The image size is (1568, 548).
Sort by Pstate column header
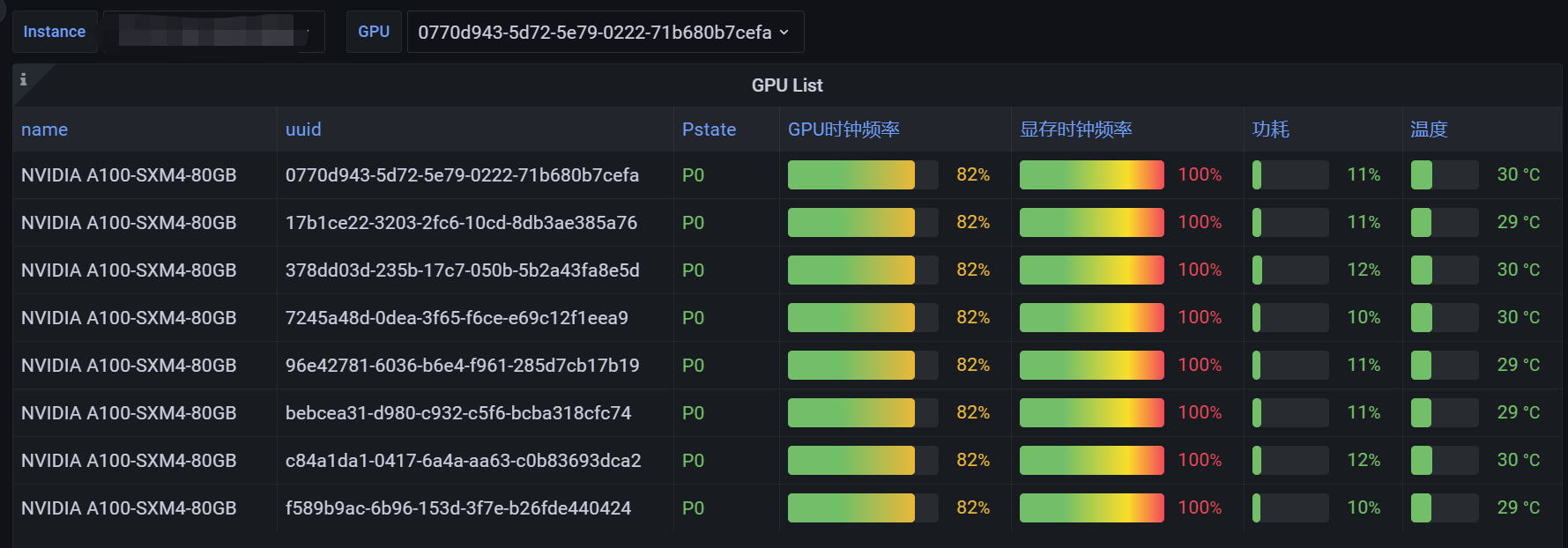(709, 130)
